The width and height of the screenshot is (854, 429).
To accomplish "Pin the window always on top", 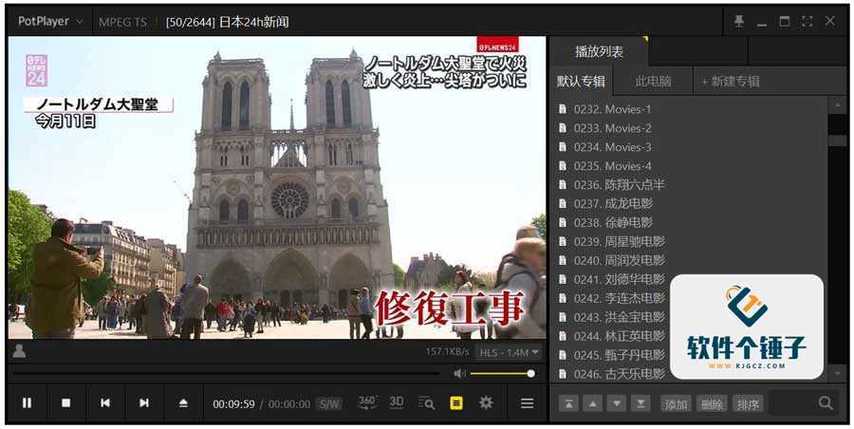I will tap(738, 20).
